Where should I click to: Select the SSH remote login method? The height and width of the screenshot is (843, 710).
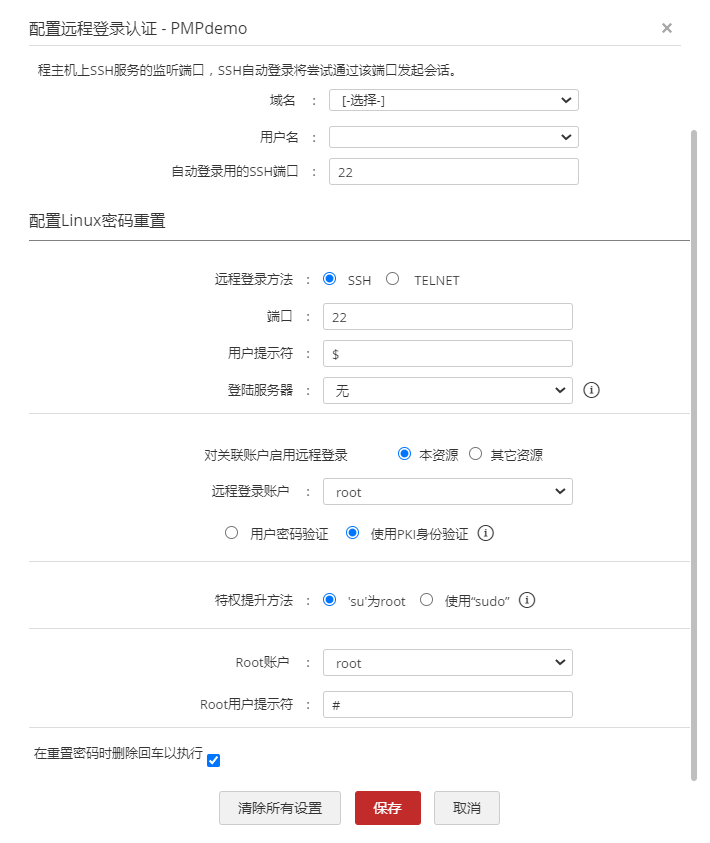[329, 279]
